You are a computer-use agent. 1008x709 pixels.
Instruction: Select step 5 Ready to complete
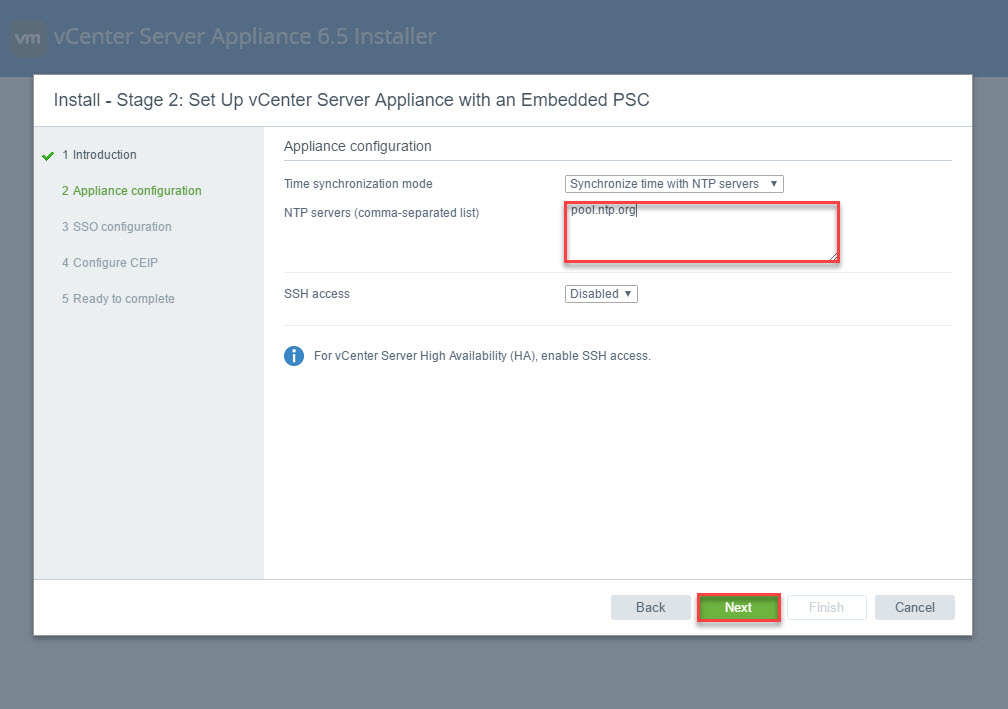(x=117, y=299)
